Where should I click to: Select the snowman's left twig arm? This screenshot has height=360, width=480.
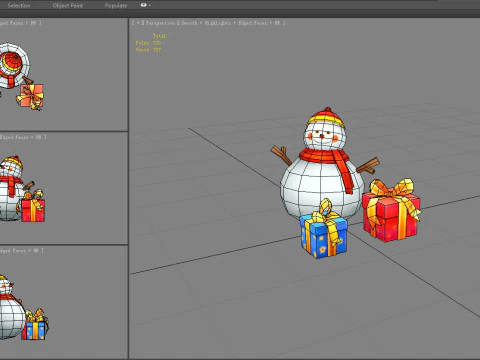click(282, 155)
